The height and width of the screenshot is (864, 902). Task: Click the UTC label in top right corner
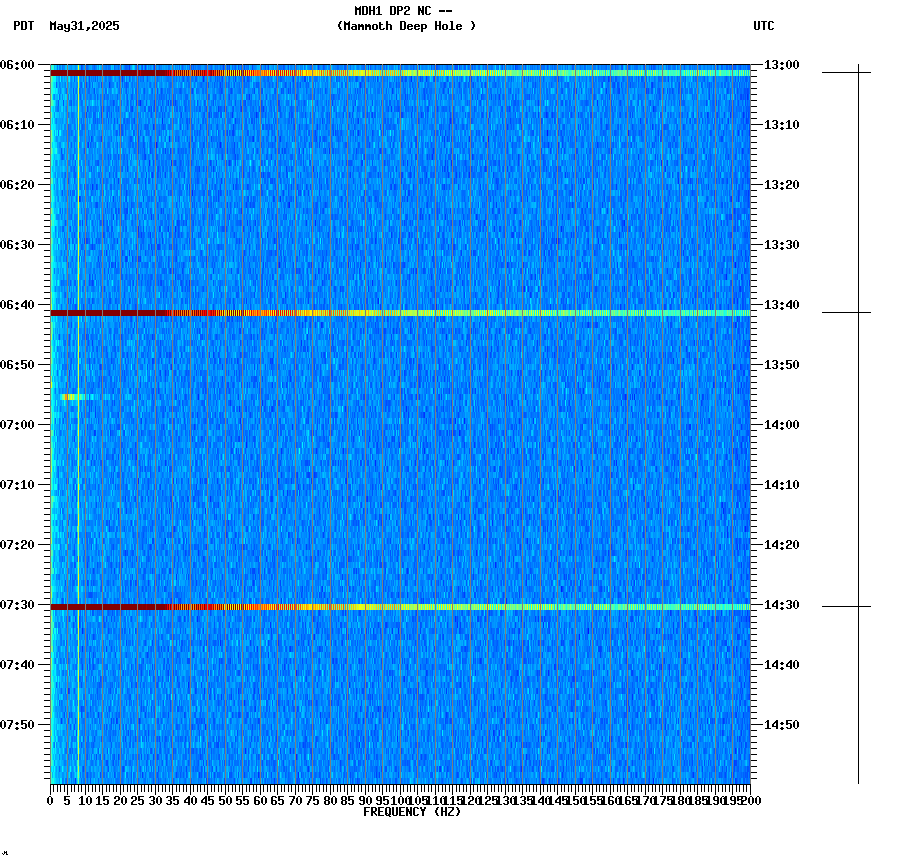[x=764, y=27]
